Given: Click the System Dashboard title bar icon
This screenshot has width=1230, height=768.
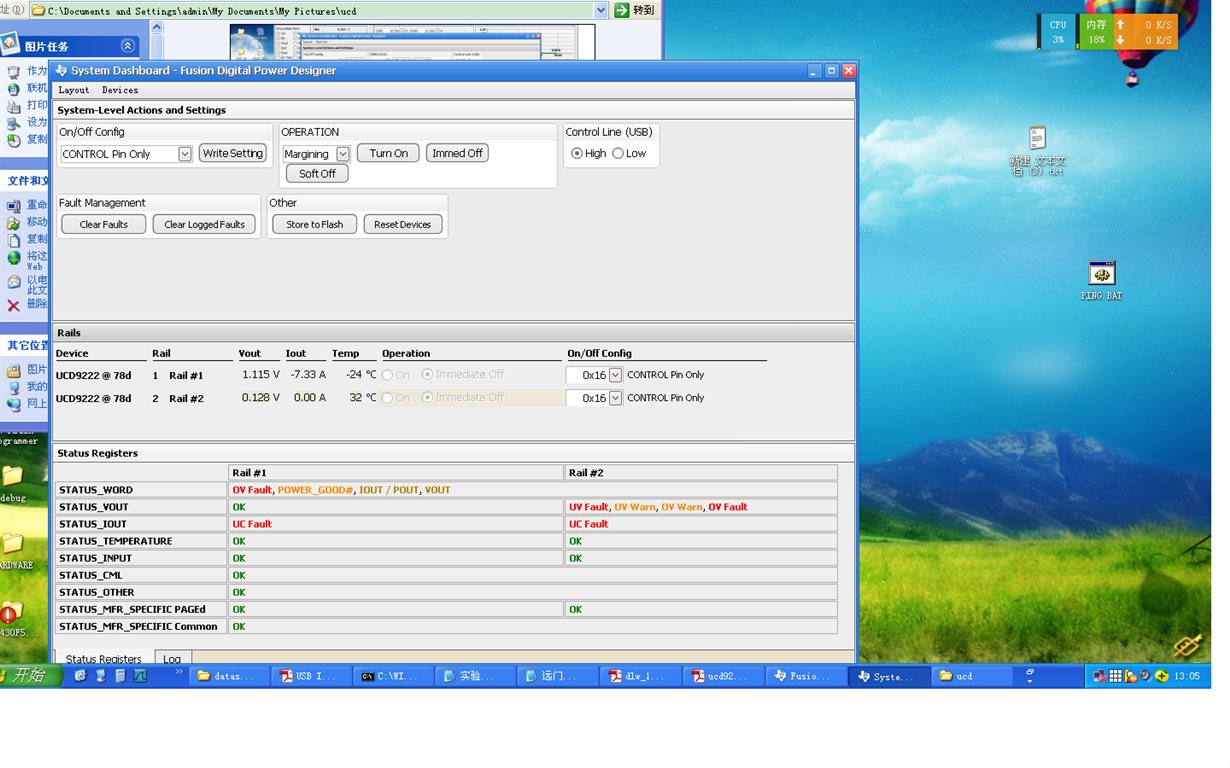Looking at the screenshot, I should pos(61,70).
